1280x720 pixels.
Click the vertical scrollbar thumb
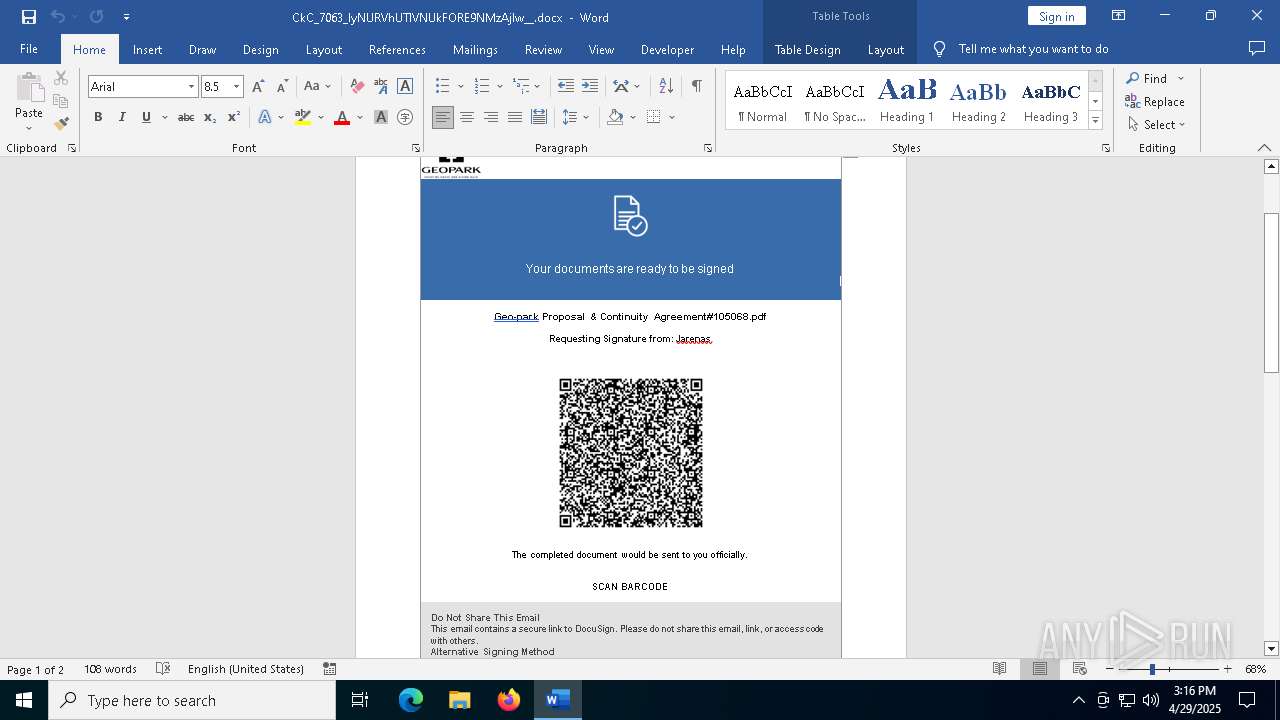(1272, 293)
